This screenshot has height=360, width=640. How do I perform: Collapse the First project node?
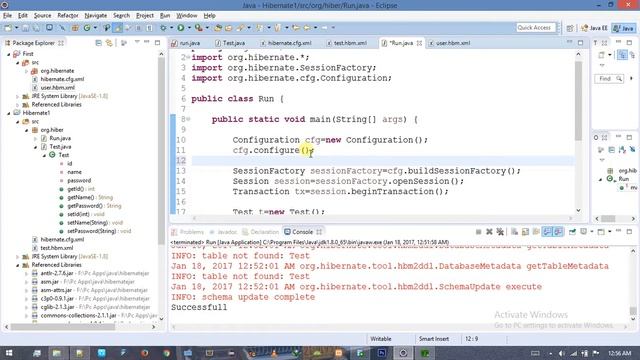[x=9, y=54]
